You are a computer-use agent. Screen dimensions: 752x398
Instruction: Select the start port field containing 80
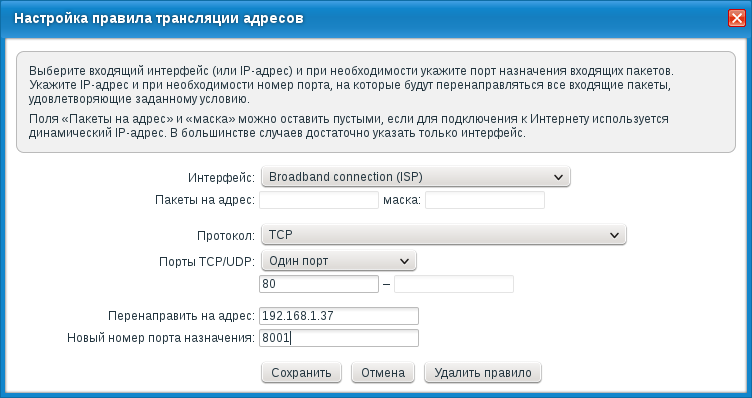(x=319, y=284)
